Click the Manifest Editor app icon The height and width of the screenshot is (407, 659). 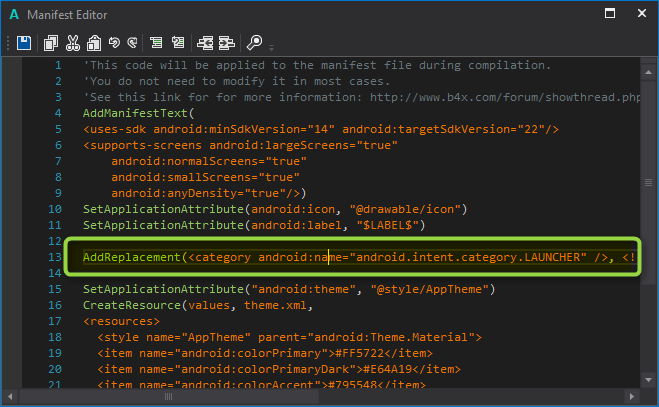point(14,15)
